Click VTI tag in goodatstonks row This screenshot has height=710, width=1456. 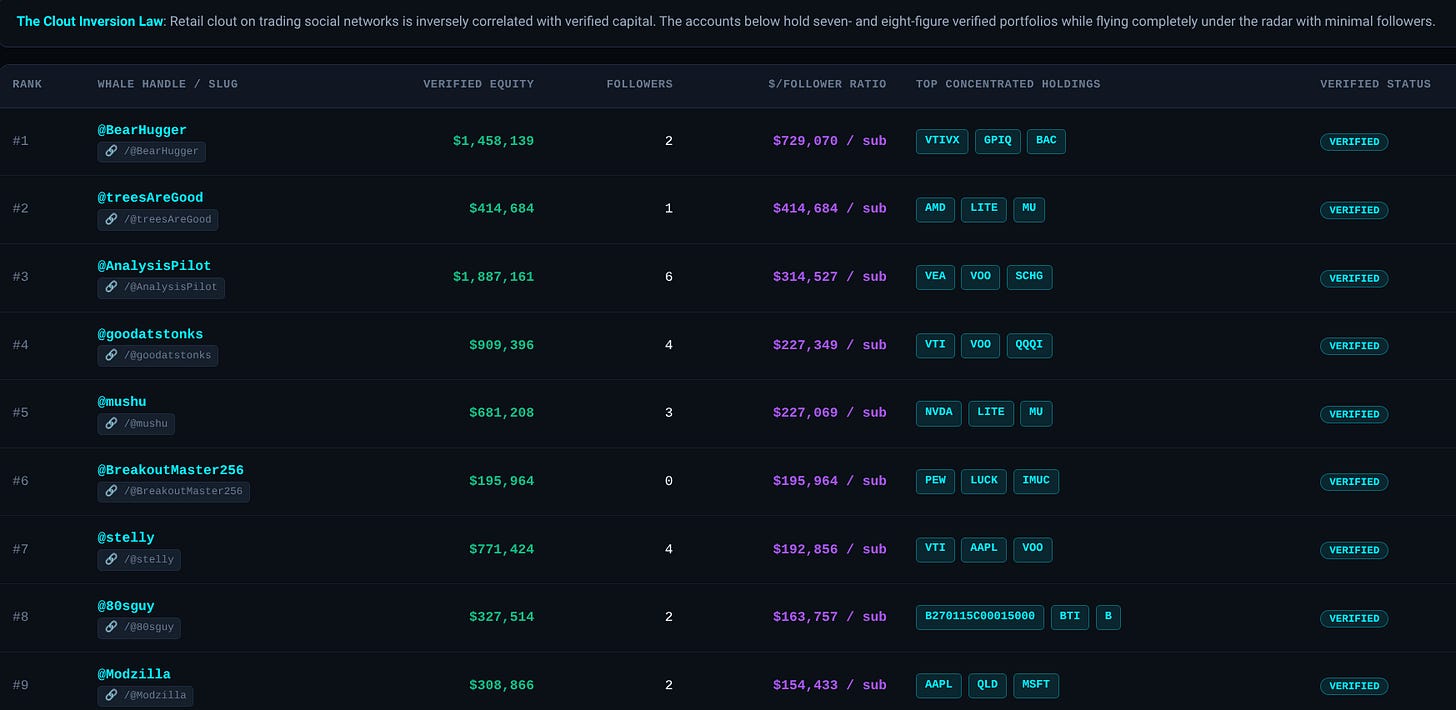935,345
